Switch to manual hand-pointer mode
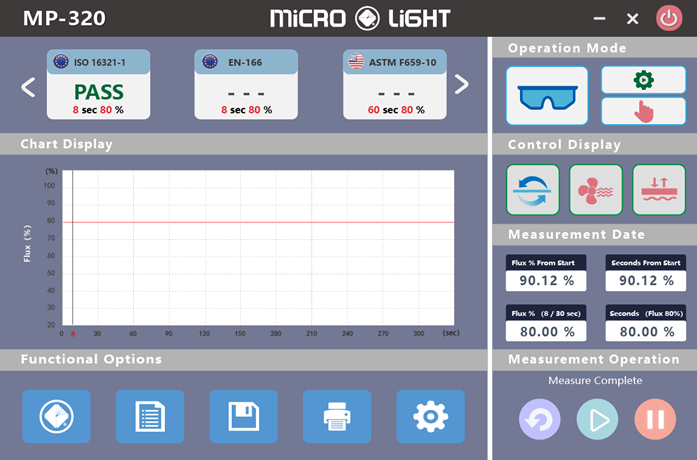 [x=643, y=111]
